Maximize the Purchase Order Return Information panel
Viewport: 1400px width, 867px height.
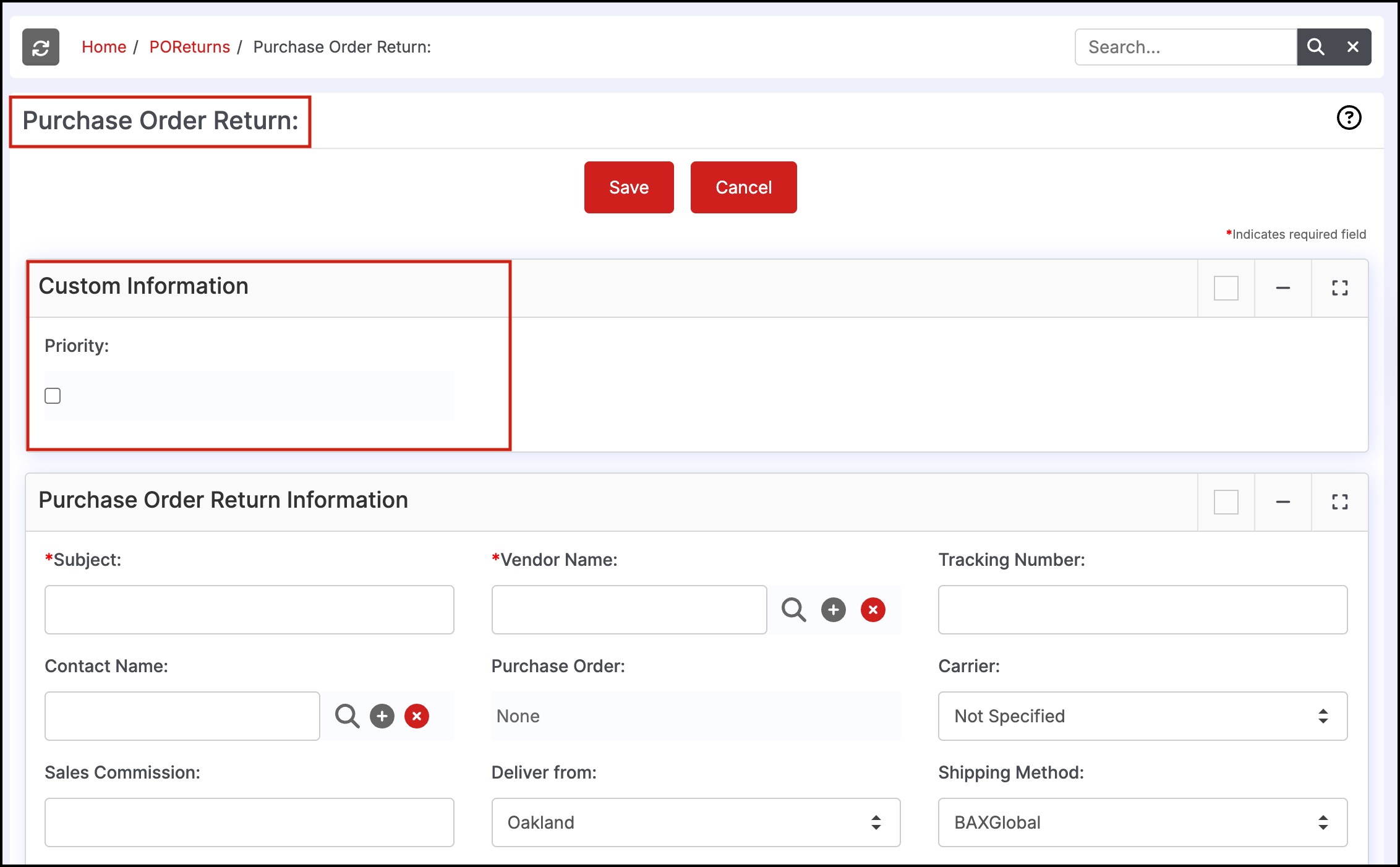point(1340,502)
